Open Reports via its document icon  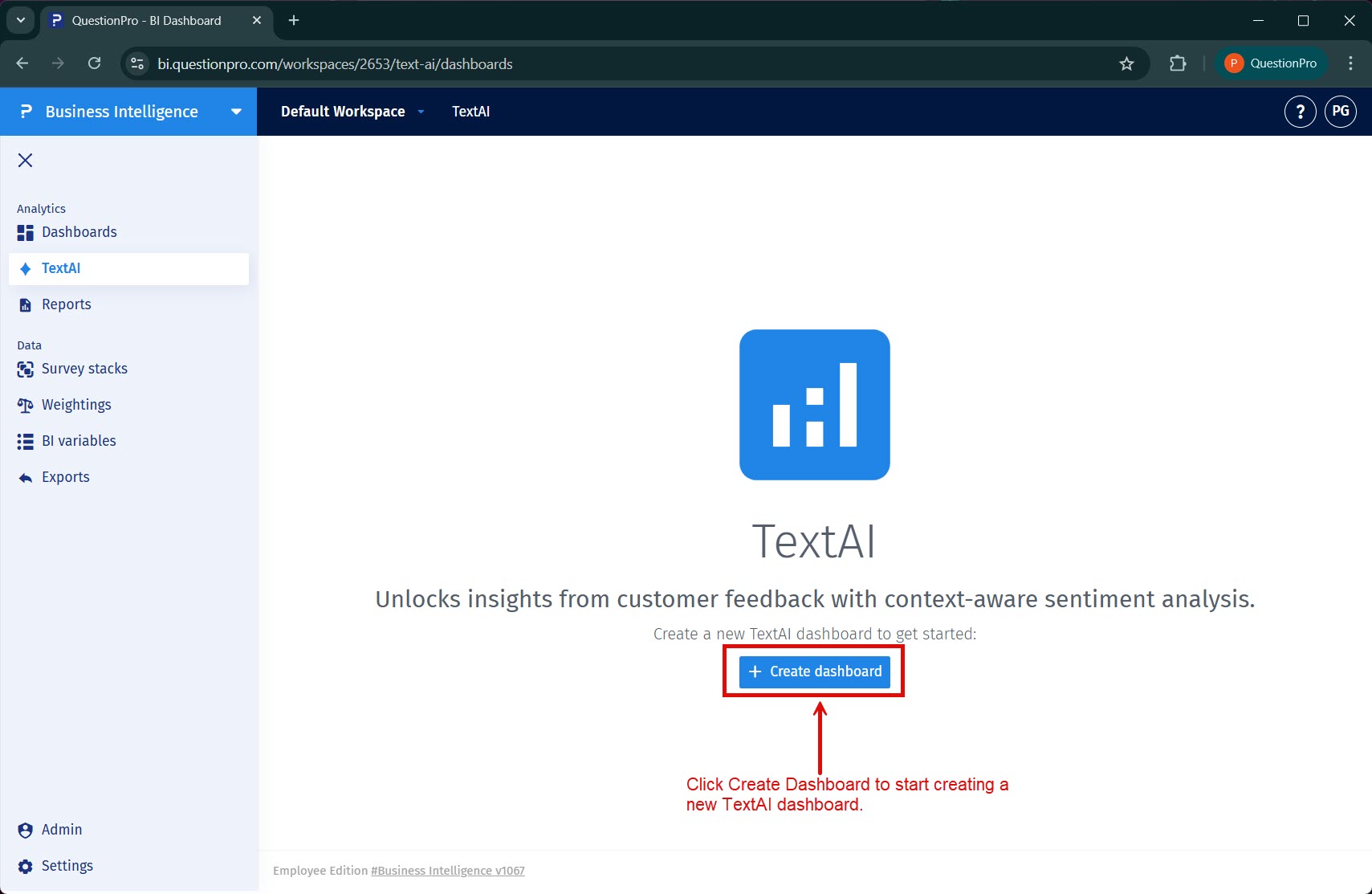tap(24, 304)
